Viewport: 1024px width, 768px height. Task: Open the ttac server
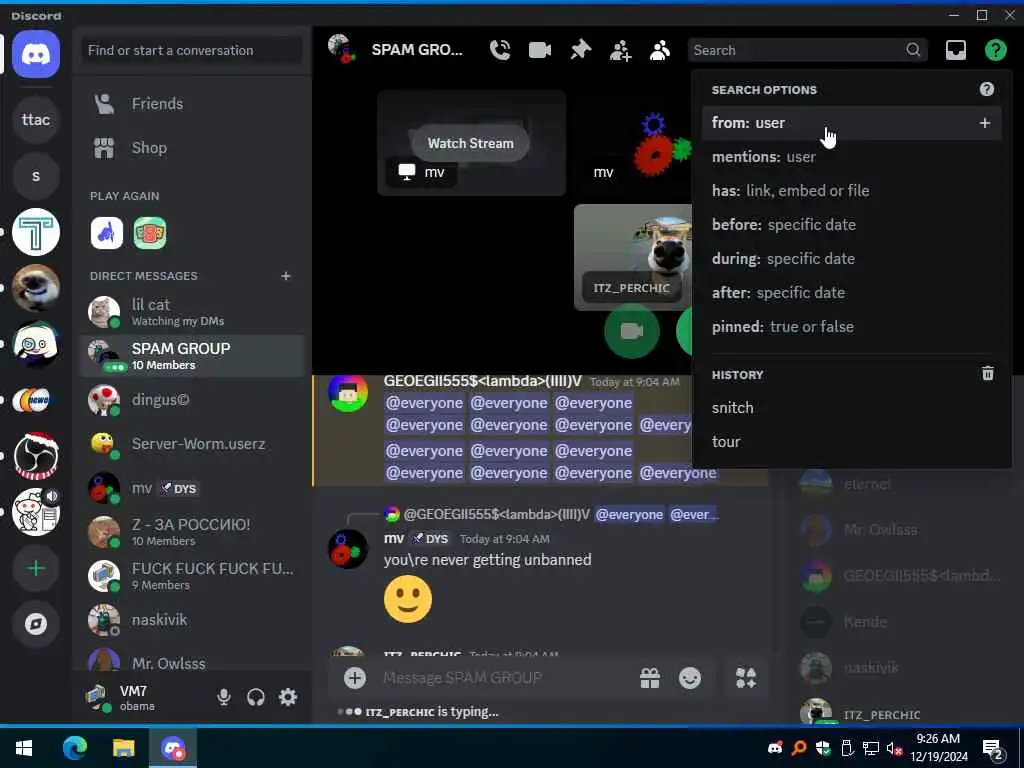click(36, 120)
